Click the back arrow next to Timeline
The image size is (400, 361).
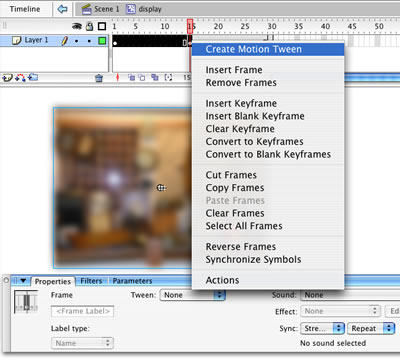[x=62, y=9]
